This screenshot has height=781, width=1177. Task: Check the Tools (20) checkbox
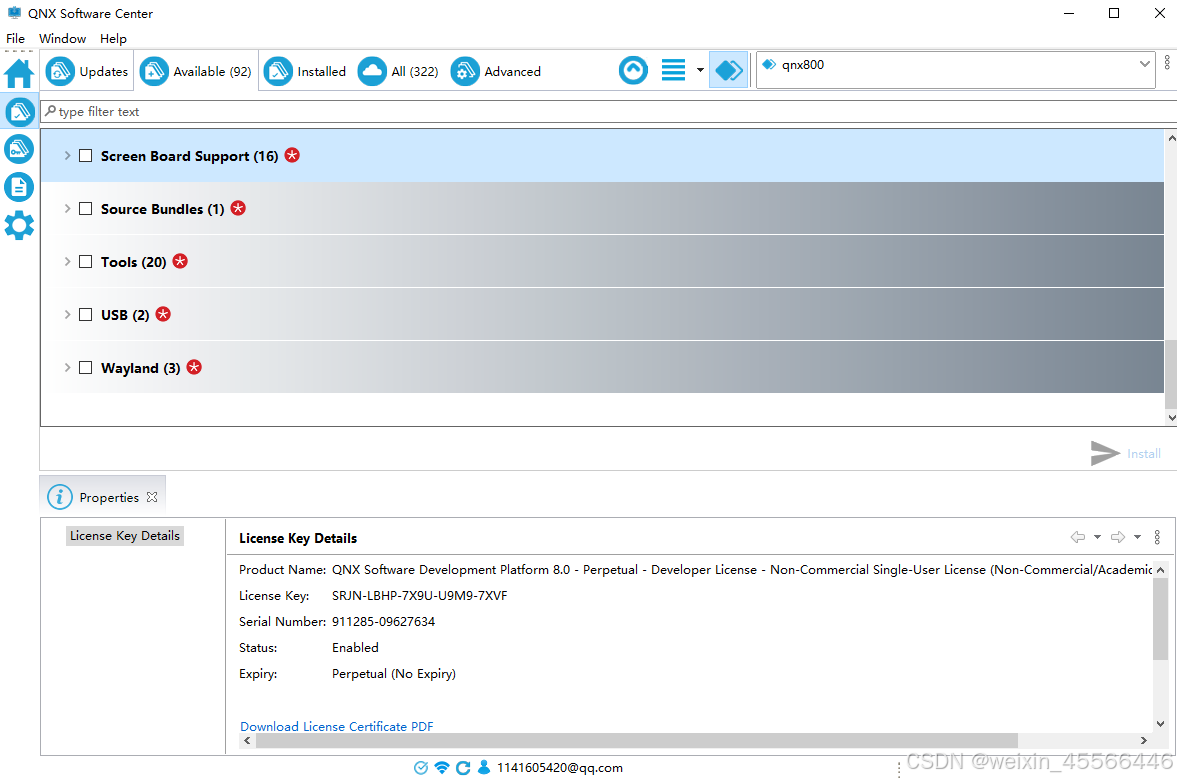[x=86, y=261]
